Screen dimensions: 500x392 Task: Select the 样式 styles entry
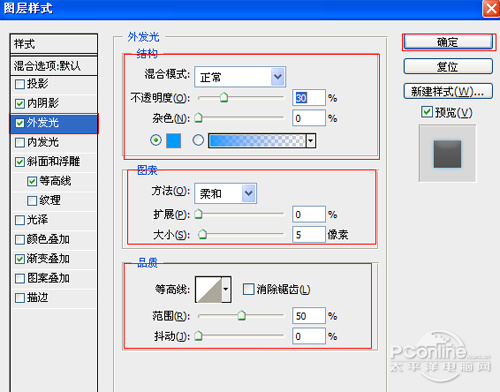54,44
